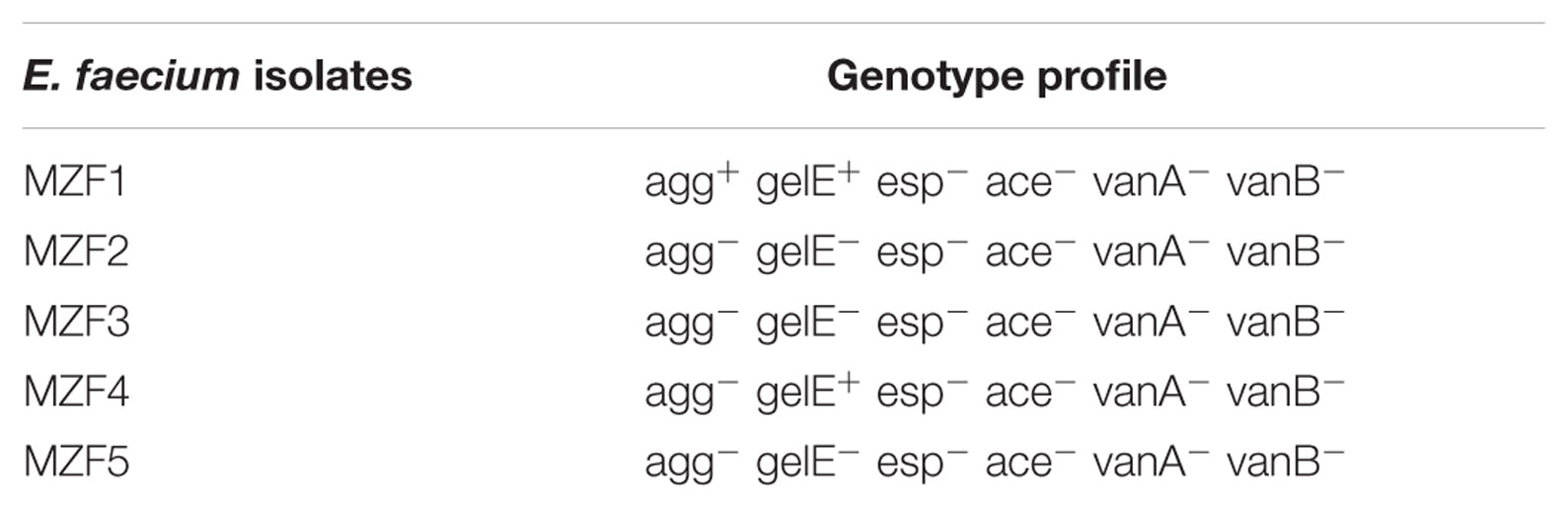The width and height of the screenshot is (1568, 508).
Task: Click agg+ in the MZF1 row
Action: 691,183
